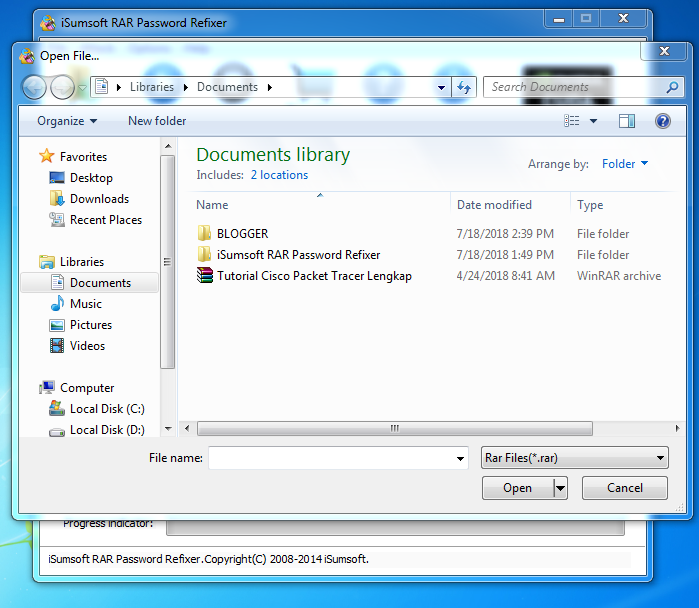Select Desktop in the navigation pane

click(91, 178)
